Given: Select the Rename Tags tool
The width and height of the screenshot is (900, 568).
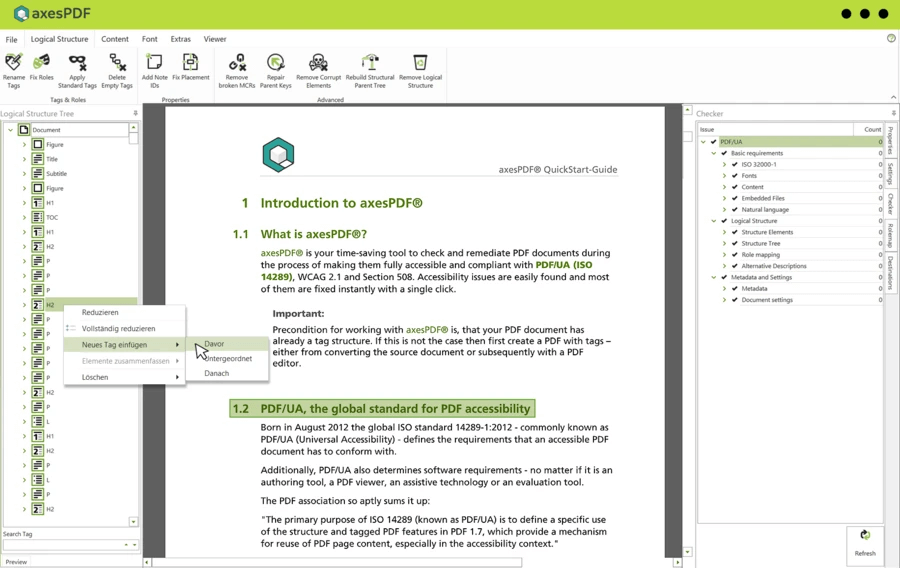Looking at the screenshot, I should pos(13,71).
